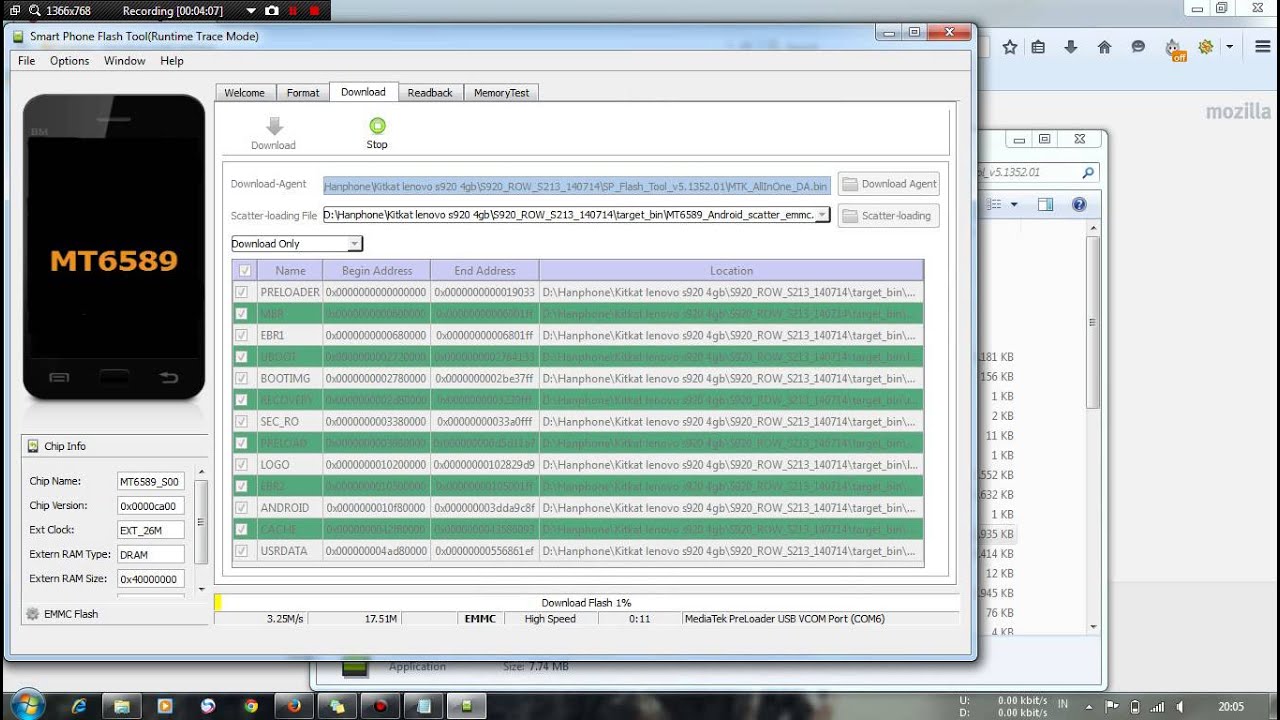Toggle the USRDATA row checkbox
The width and height of the screenshot is (1280, 720).
241,550
